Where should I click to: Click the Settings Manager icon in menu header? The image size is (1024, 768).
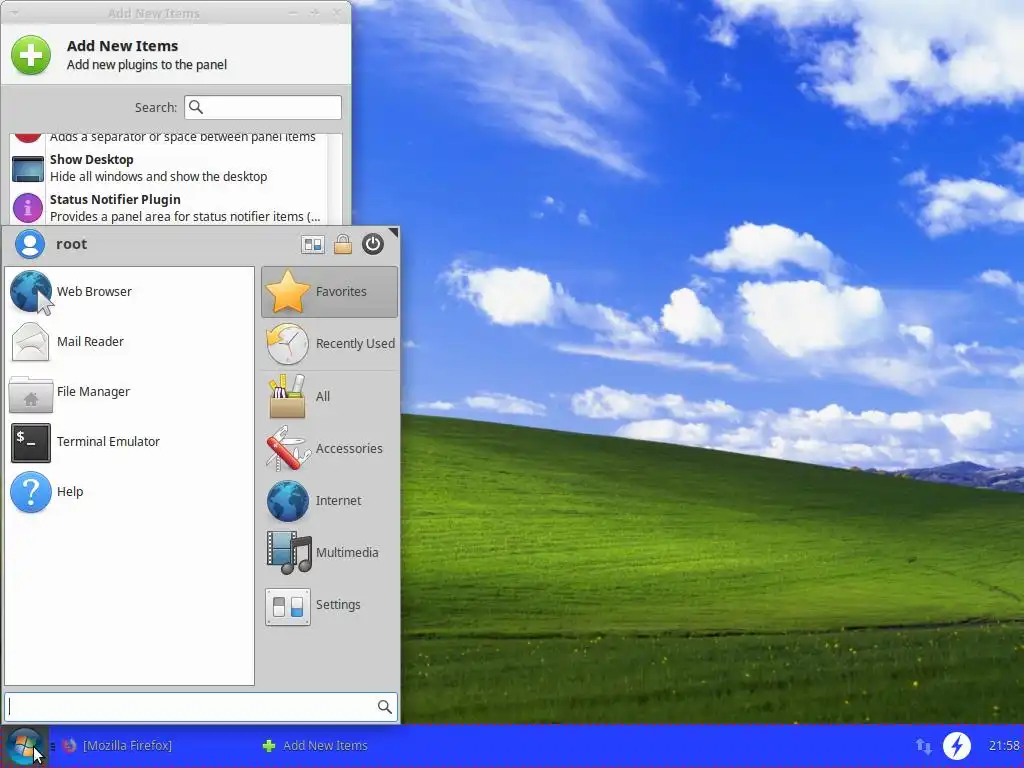click(313, 244)
